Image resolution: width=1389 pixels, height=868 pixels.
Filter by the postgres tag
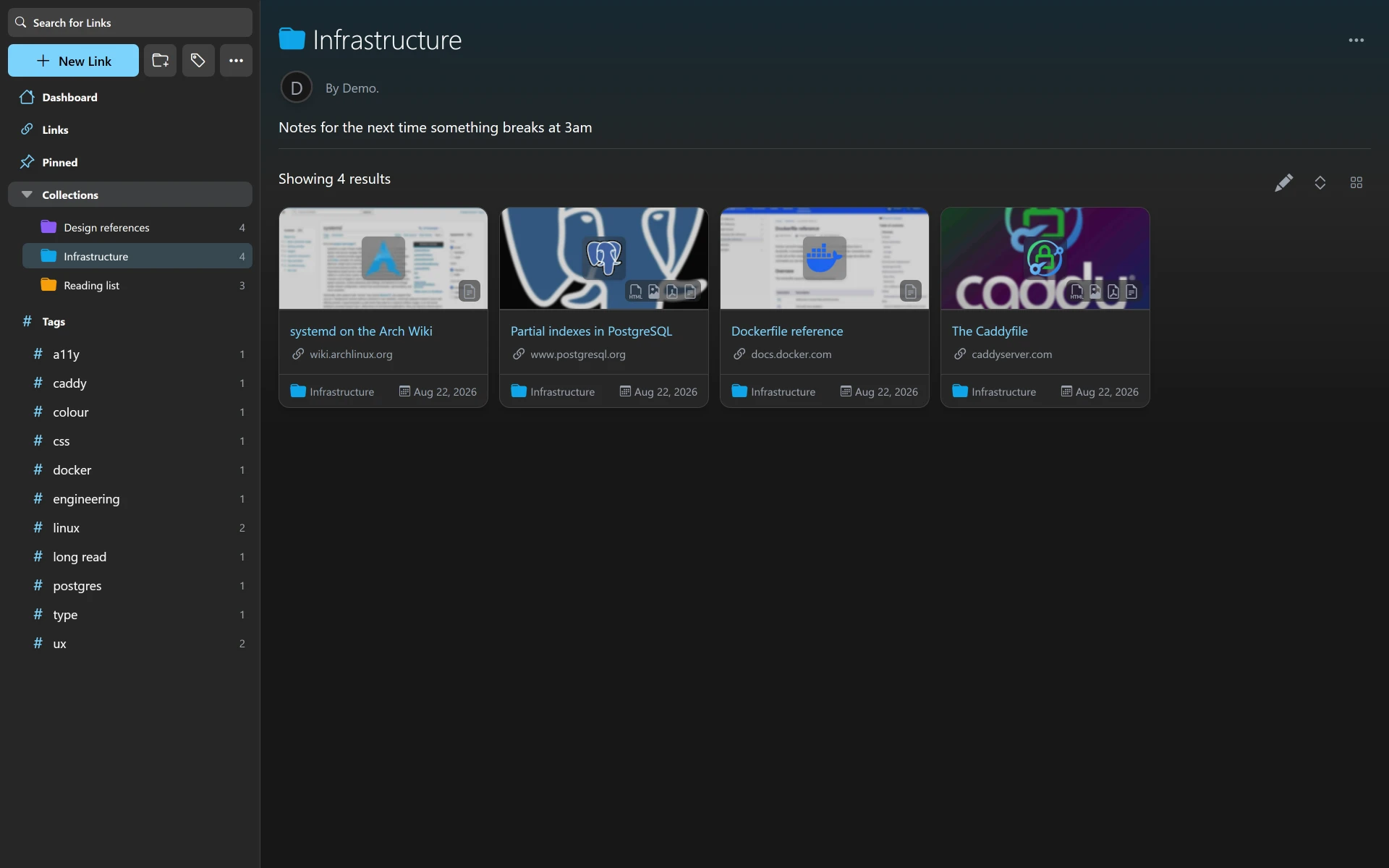pos(137,585)
